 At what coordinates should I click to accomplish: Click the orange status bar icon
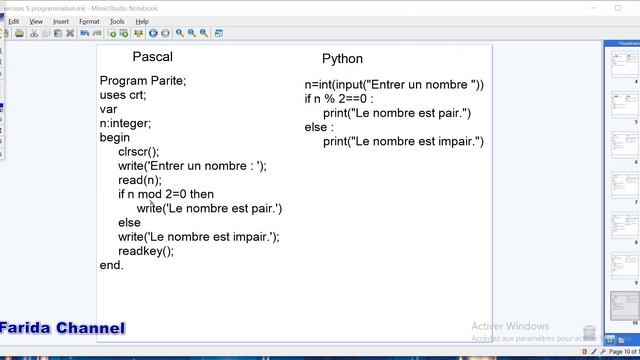point(584,351)
